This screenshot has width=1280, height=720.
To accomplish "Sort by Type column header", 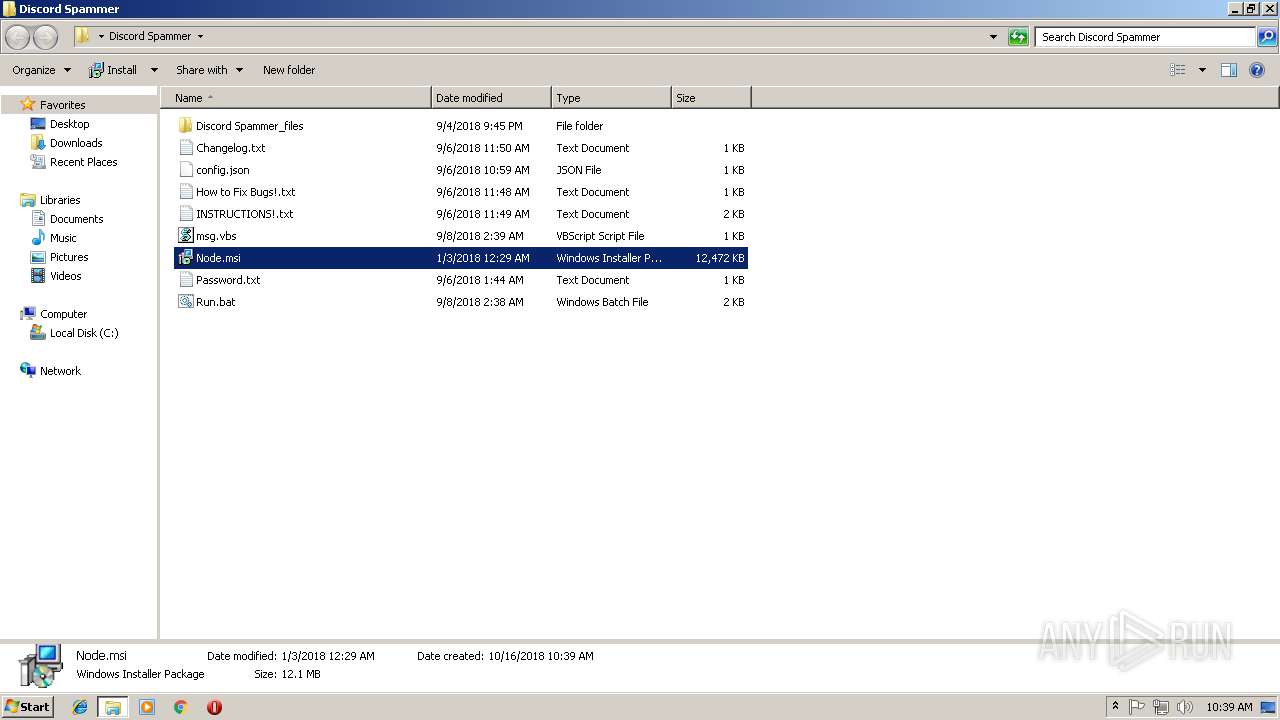I will point(611,98).
